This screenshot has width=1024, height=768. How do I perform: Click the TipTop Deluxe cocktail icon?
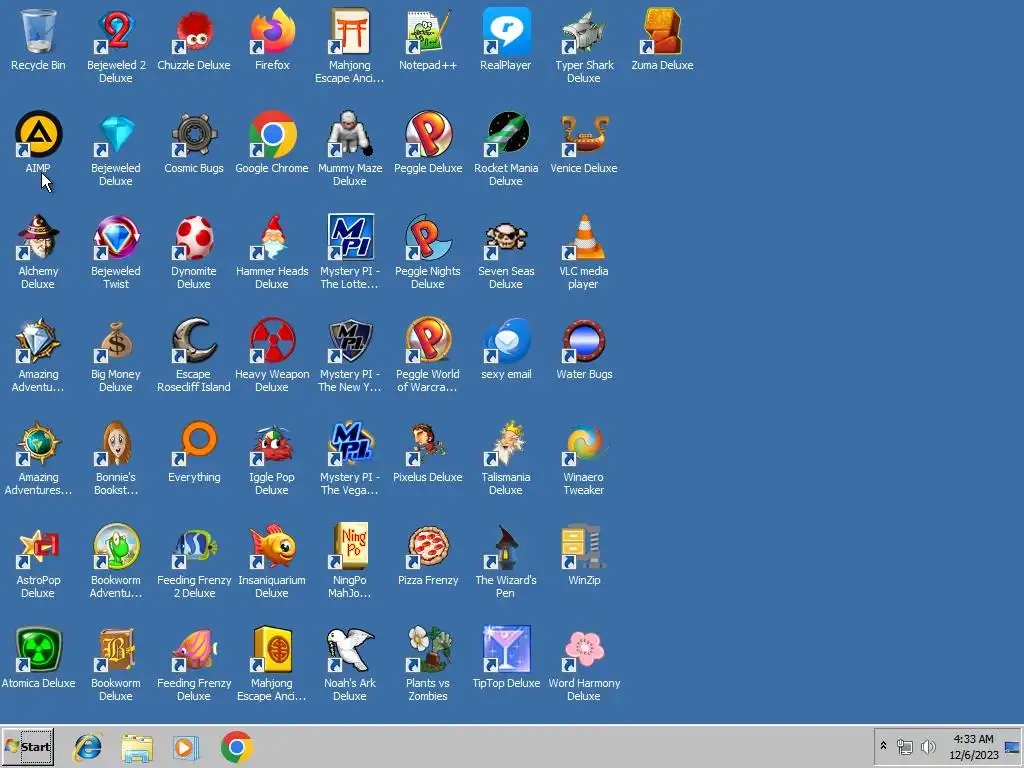point(505,650)
